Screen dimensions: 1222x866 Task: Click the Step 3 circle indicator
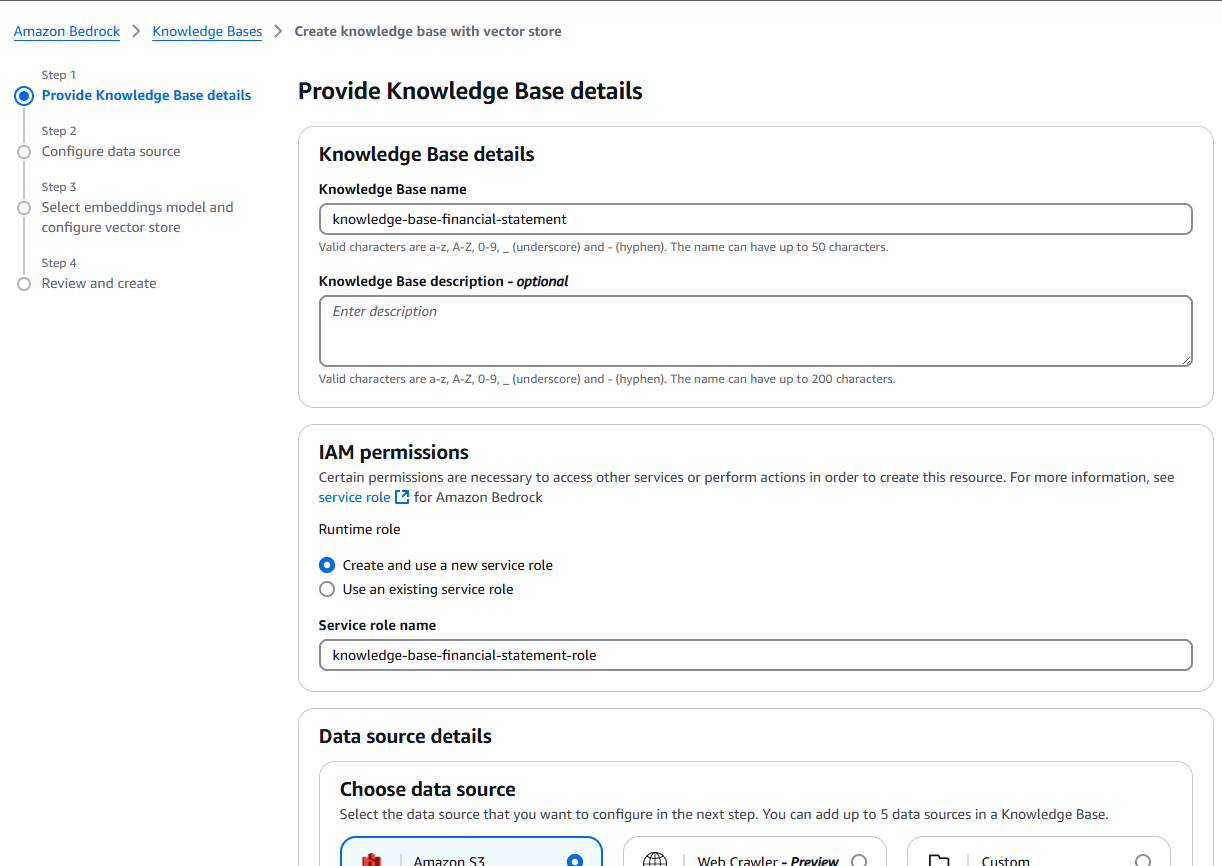point(24,208)
